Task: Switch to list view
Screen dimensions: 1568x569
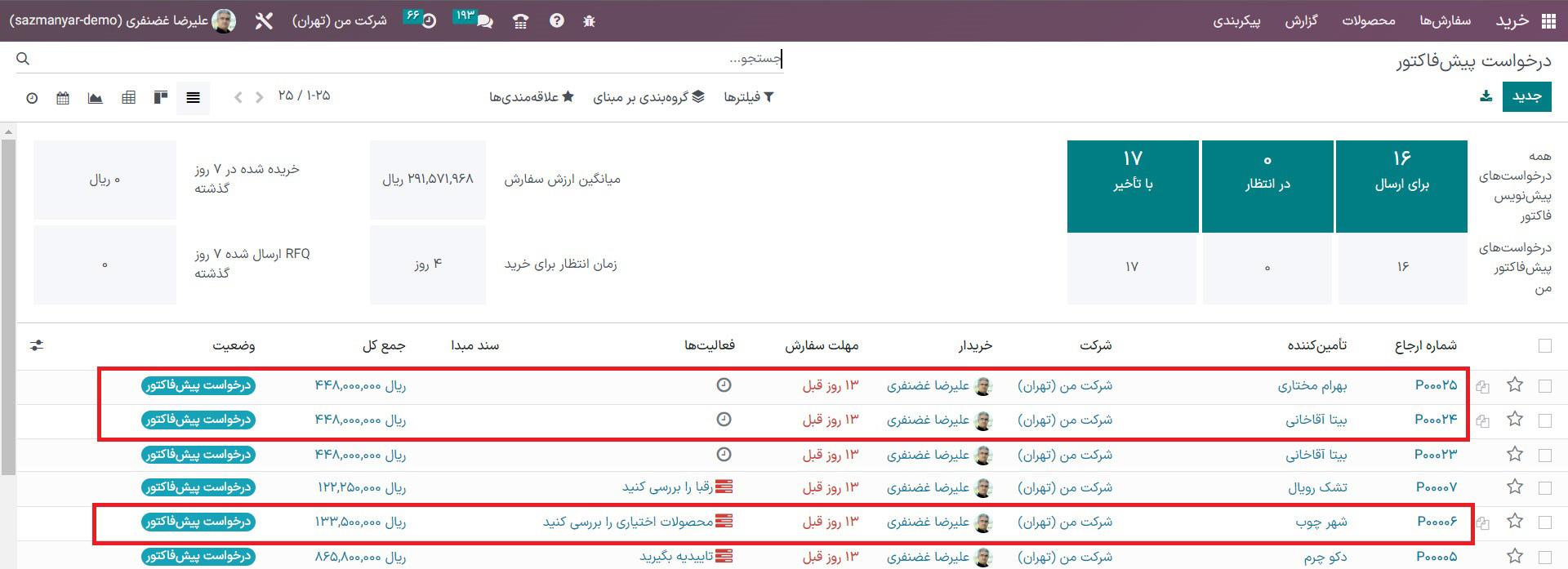Action: pyautogui.click(x=193, y=98)
